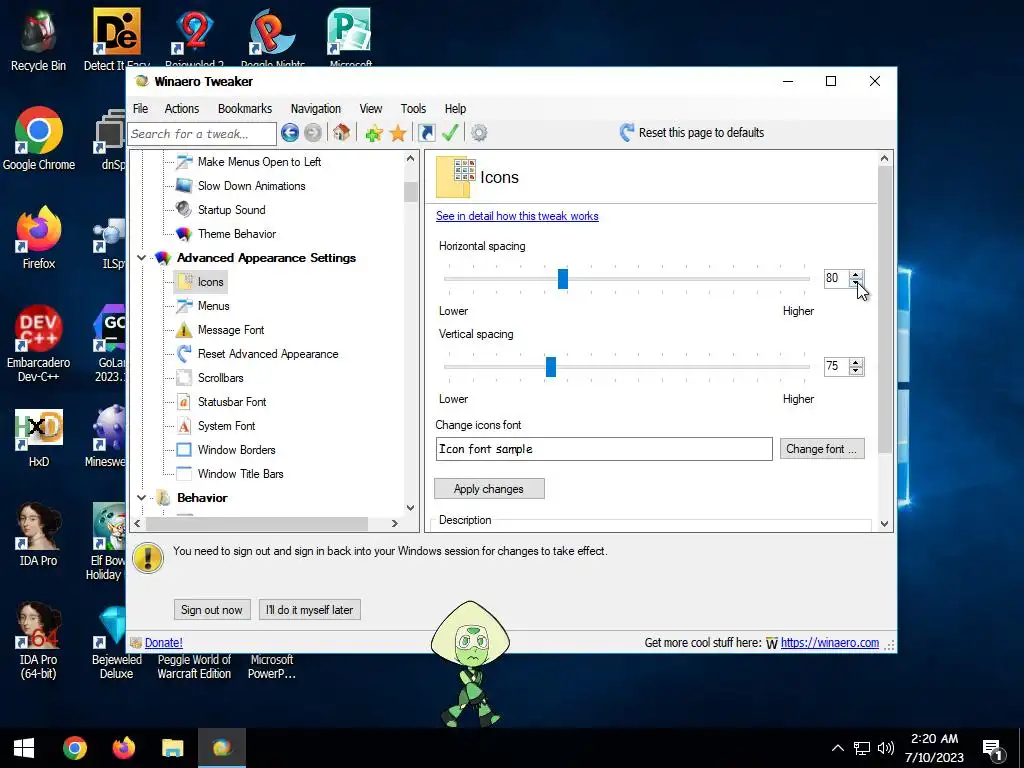Click the volume tray icon
Image resolution: width=1024 pixels, height=768 pixels.
click(x=886, y=749)
